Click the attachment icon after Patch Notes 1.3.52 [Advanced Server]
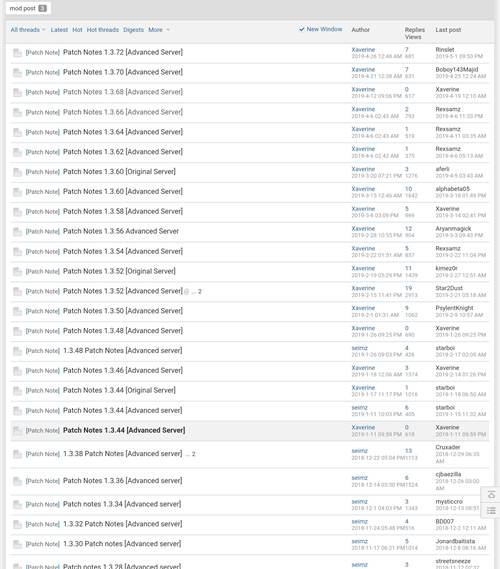 tap(187, 292)
